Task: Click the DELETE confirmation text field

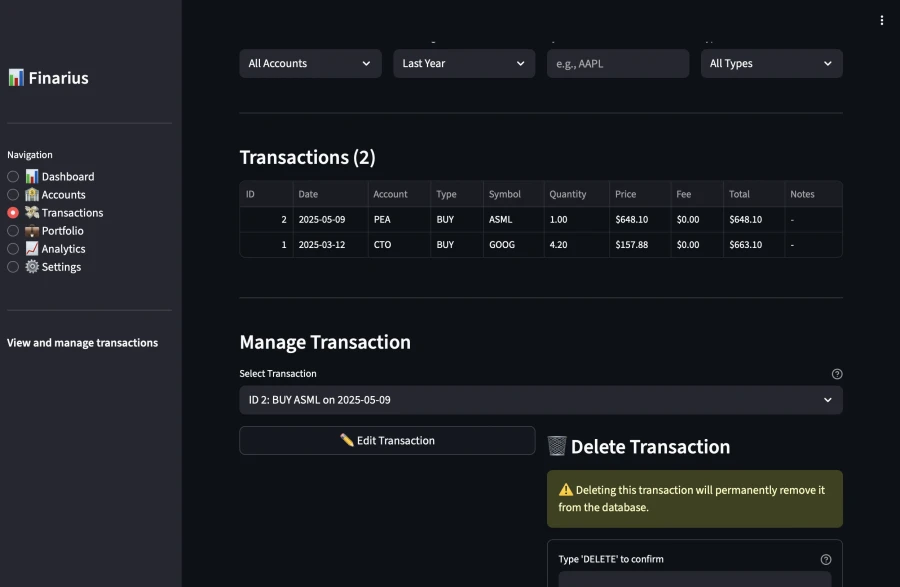Action: pos(695,580)
